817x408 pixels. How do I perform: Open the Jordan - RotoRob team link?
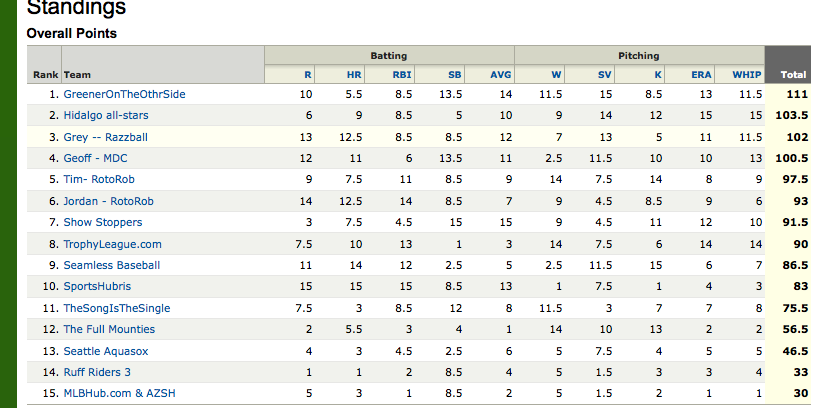pyautogui.click(x=108, y=201)
